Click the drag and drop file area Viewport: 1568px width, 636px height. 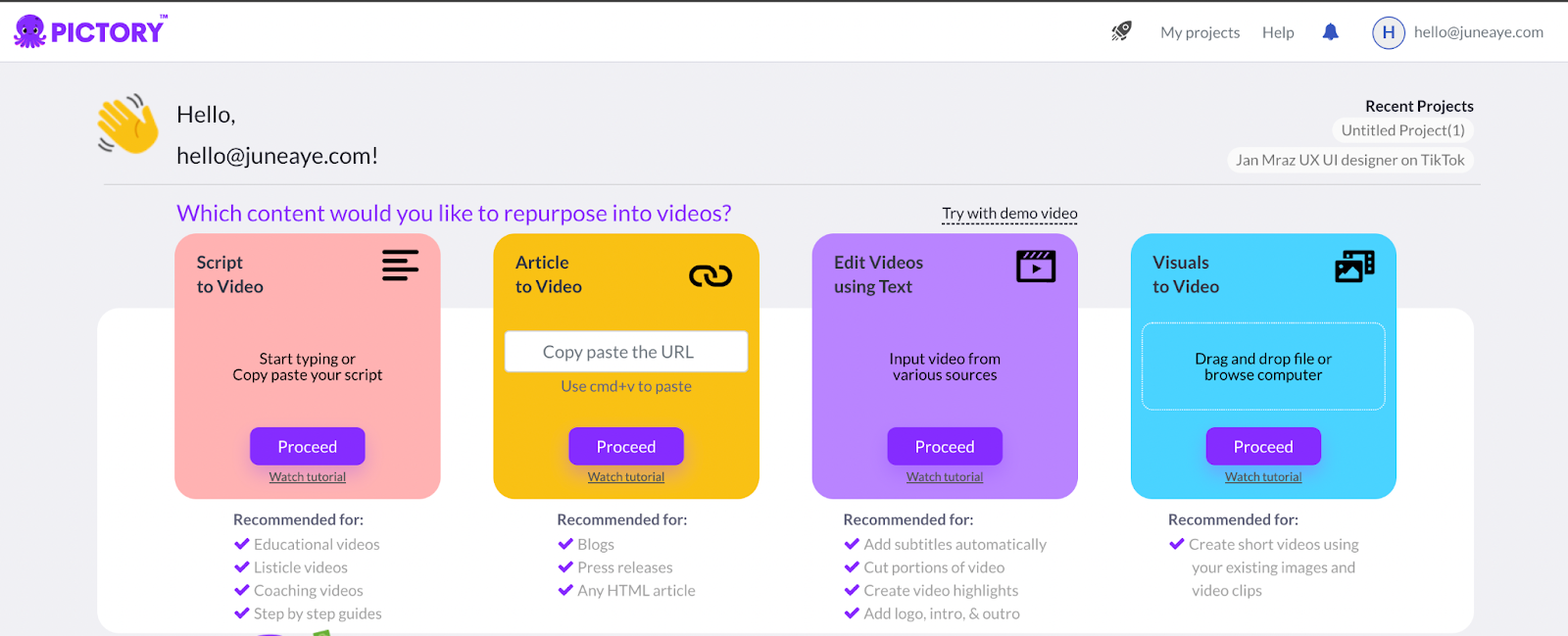(1263, 367)
